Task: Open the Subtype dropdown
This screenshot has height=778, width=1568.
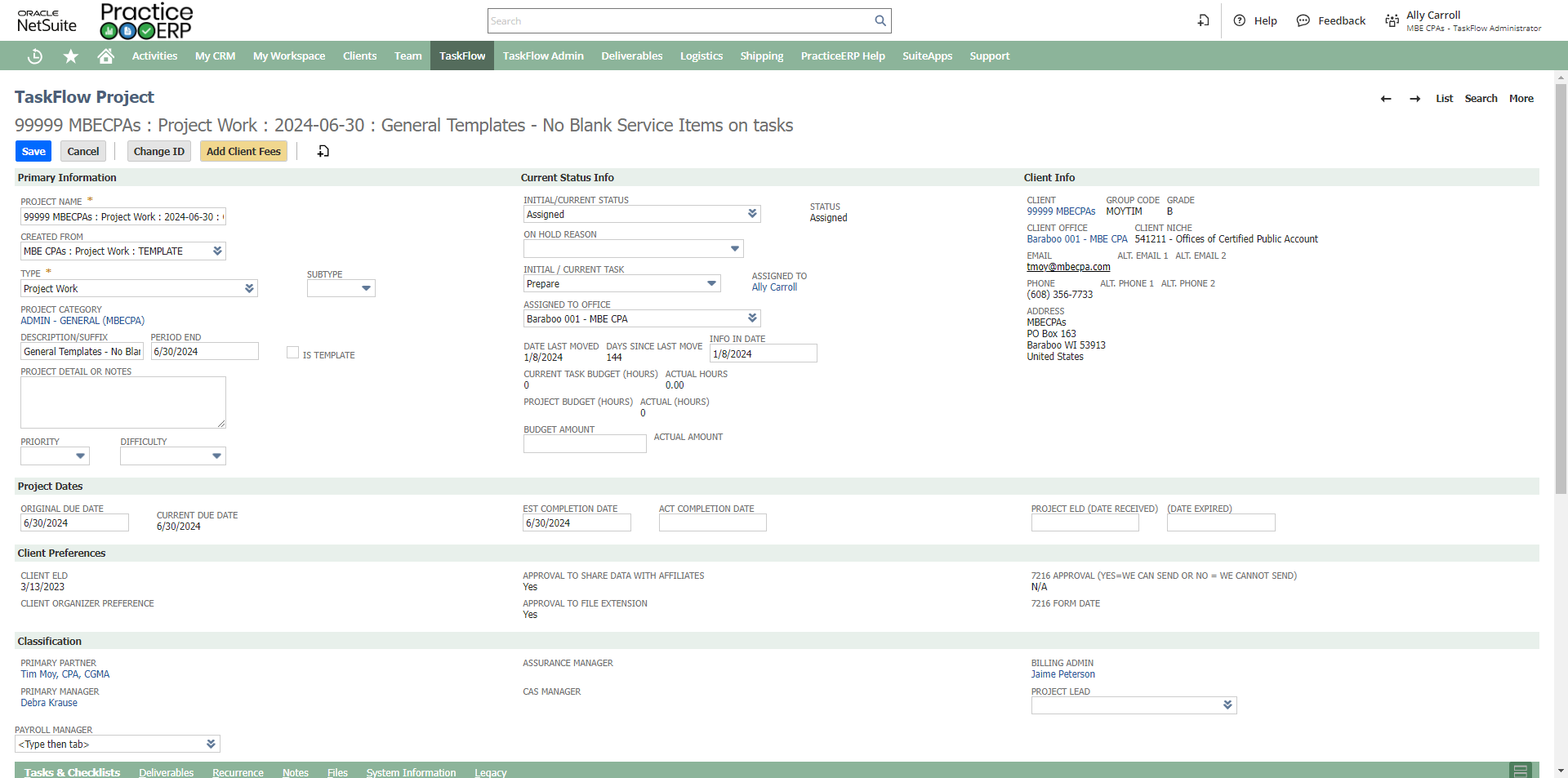Action: (x=366, y=289)
